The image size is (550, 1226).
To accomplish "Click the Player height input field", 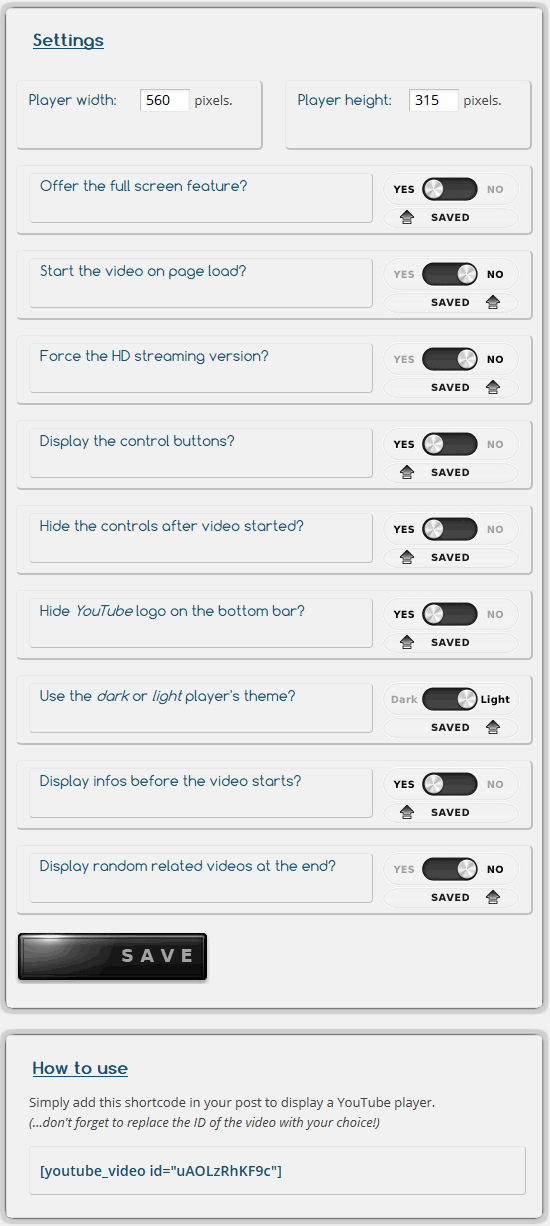I will (434, 100).
